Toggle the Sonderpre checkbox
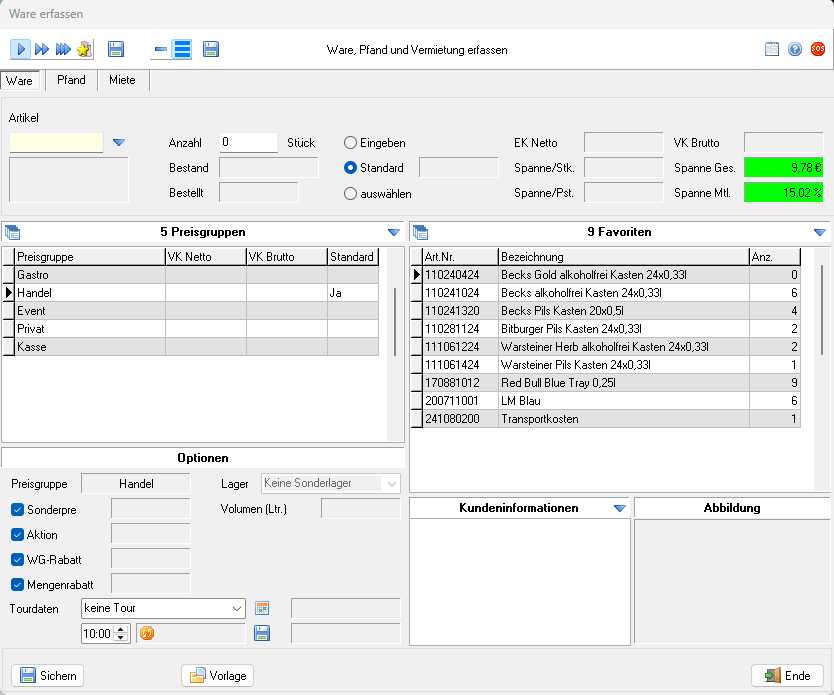The height and width of the screenshot is (695, 834). tap(18, 509)
